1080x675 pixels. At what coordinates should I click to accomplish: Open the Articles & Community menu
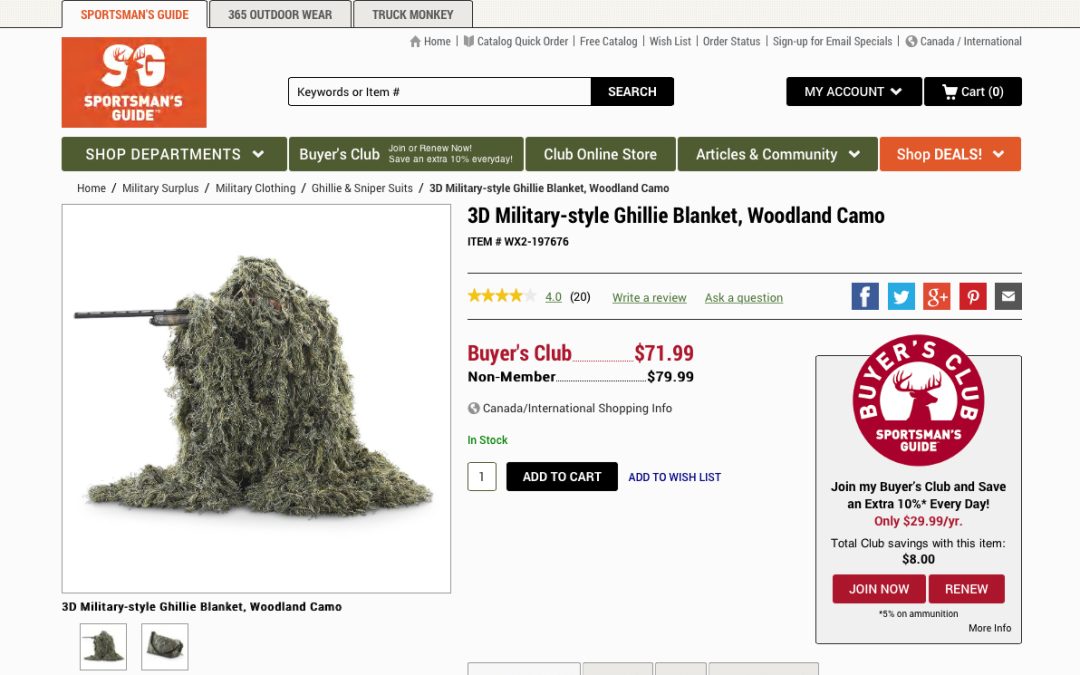(x=778, y=154)
